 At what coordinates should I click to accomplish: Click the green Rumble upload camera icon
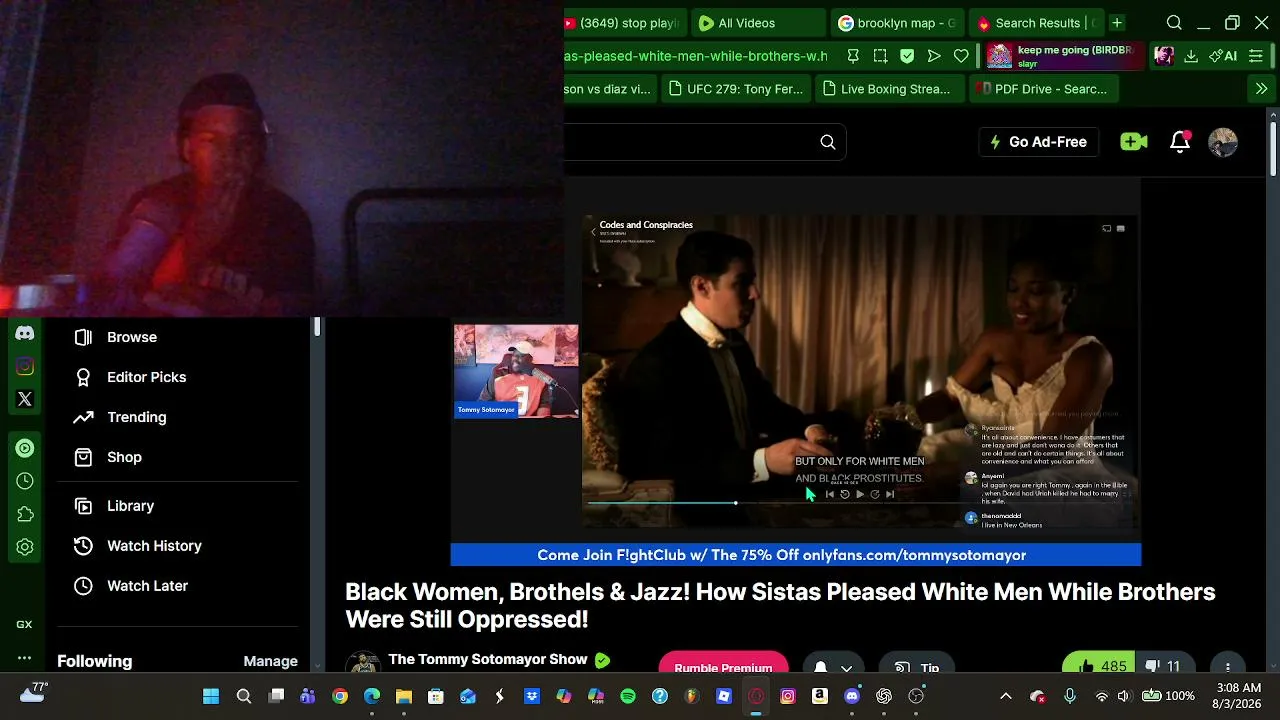click(1133, 142)
